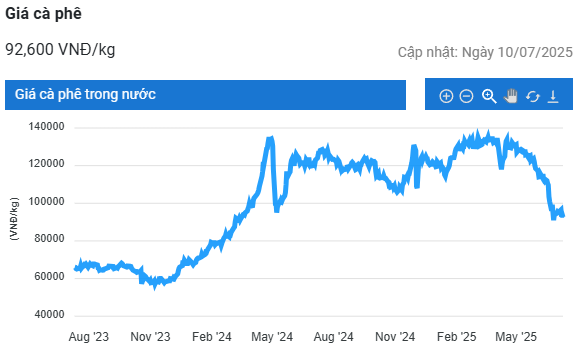Click the zoom in plus icon
Screen dimensions: 583x361
(446, 96)
